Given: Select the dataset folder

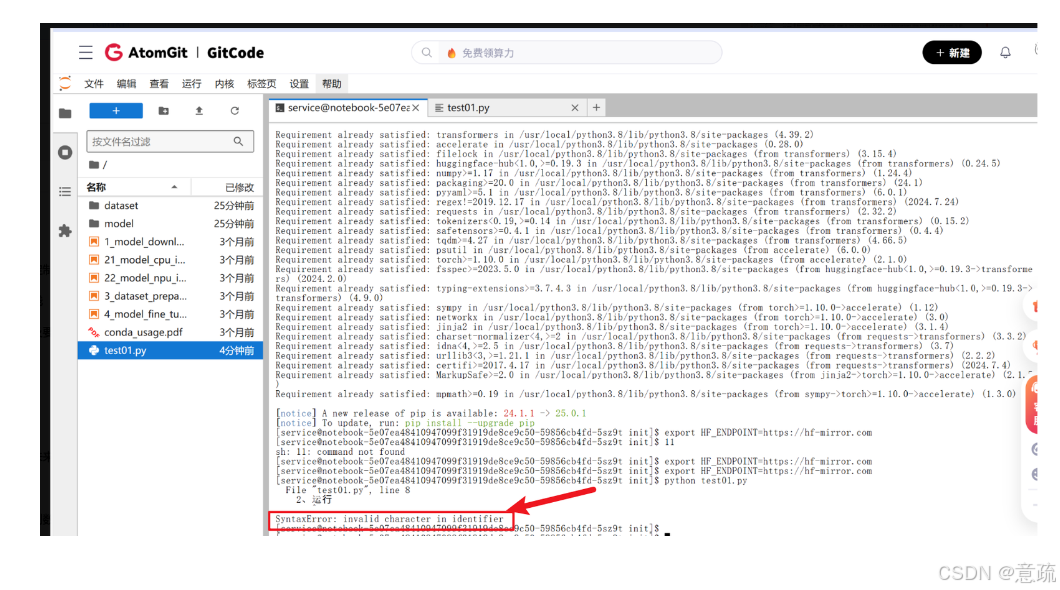Looking at the screenshot, I should [170, 205].
